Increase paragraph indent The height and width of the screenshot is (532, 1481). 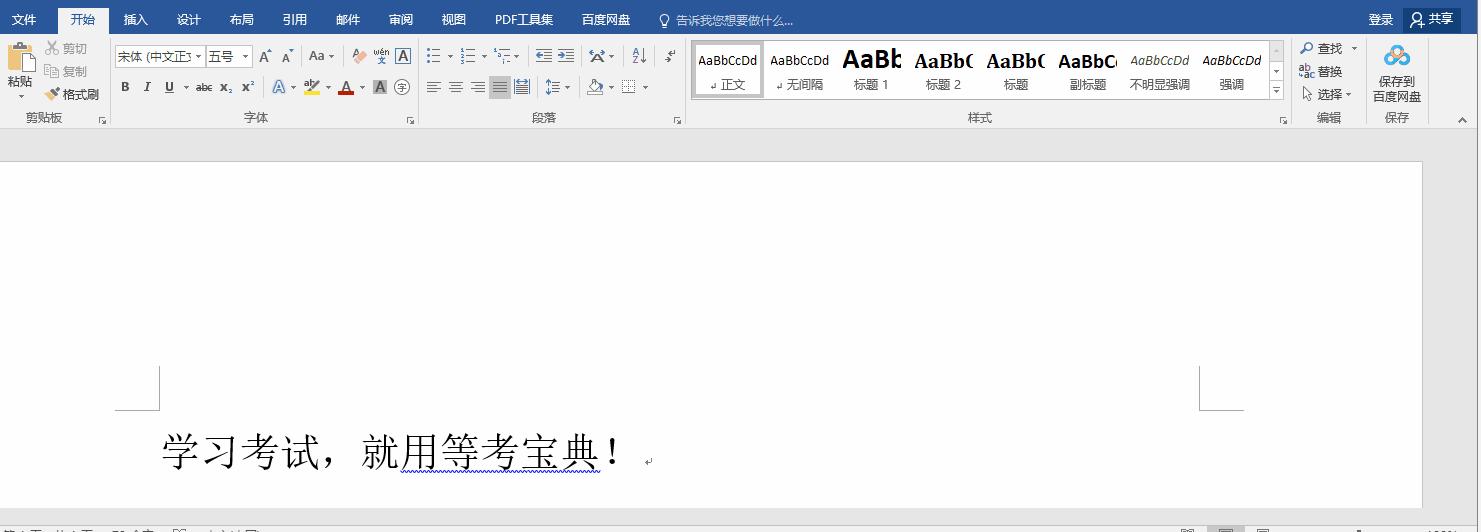[566, 57]
